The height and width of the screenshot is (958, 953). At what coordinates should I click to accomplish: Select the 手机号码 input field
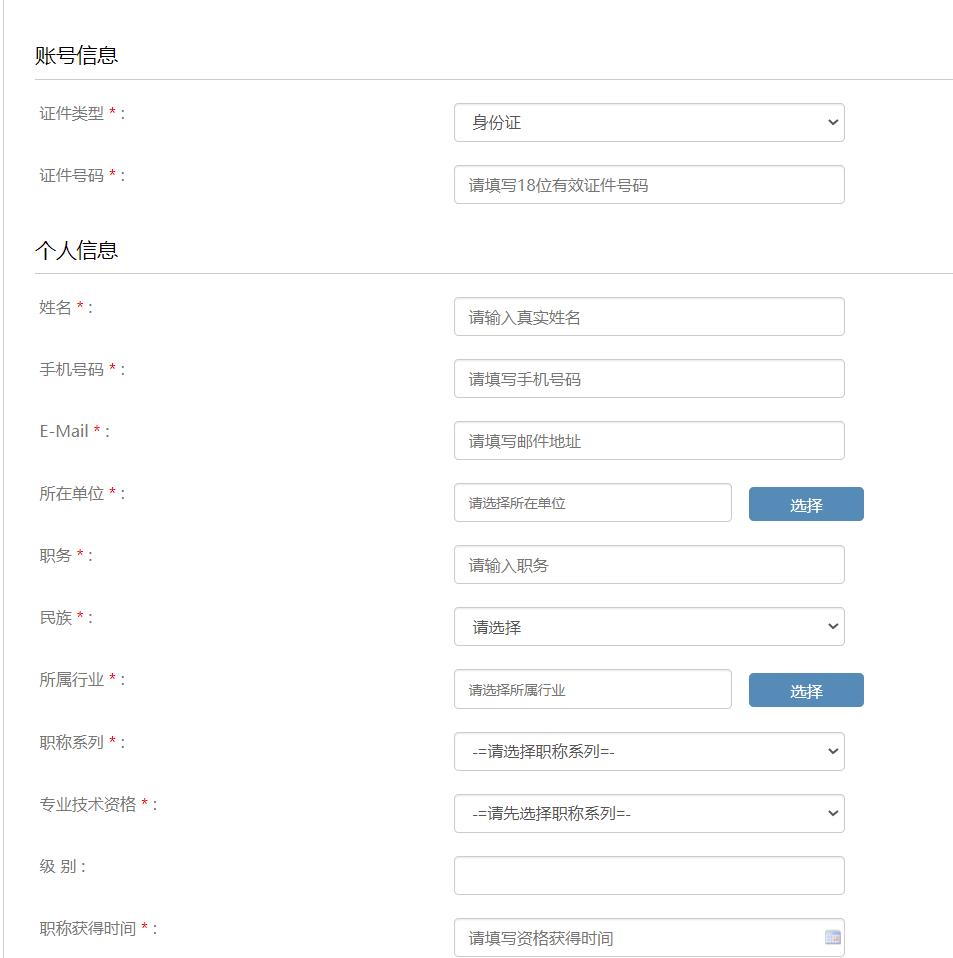point(648,379)
